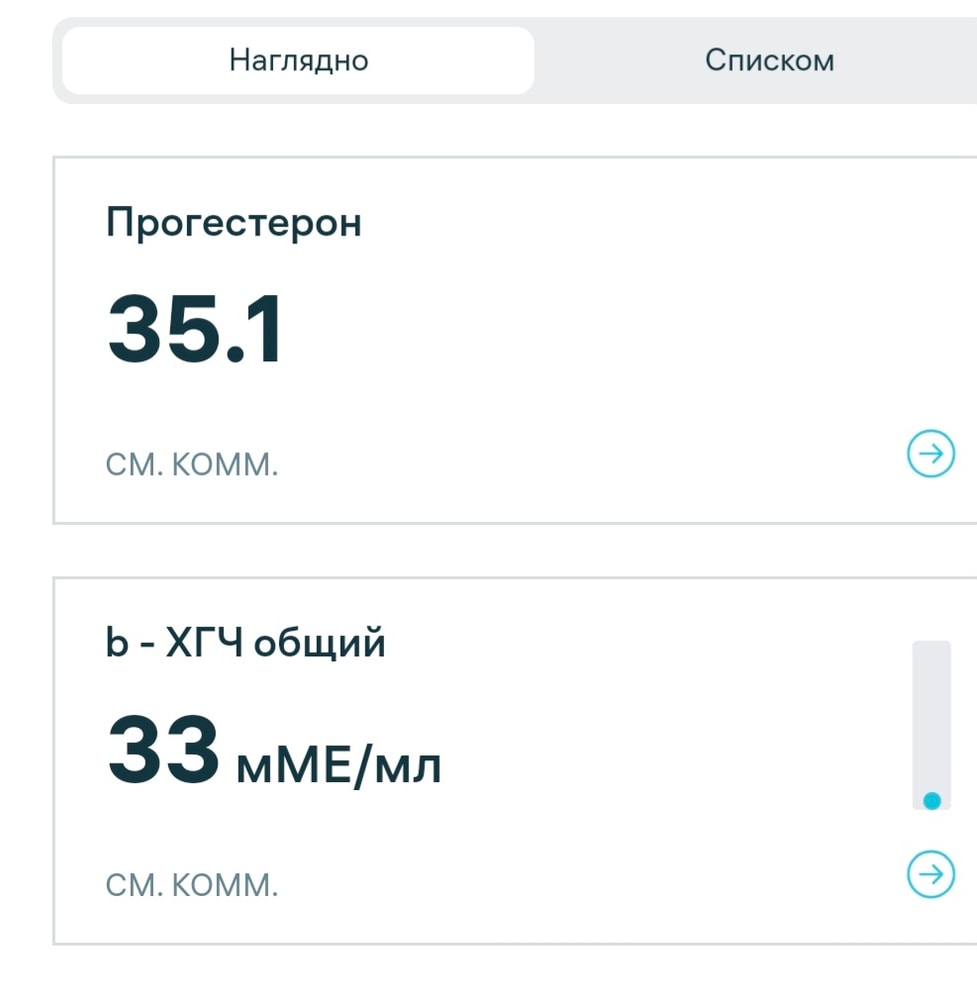Select the 33 hCG result number
Image resolution: width=977 pixels, height=1000 pixels.
163,752
